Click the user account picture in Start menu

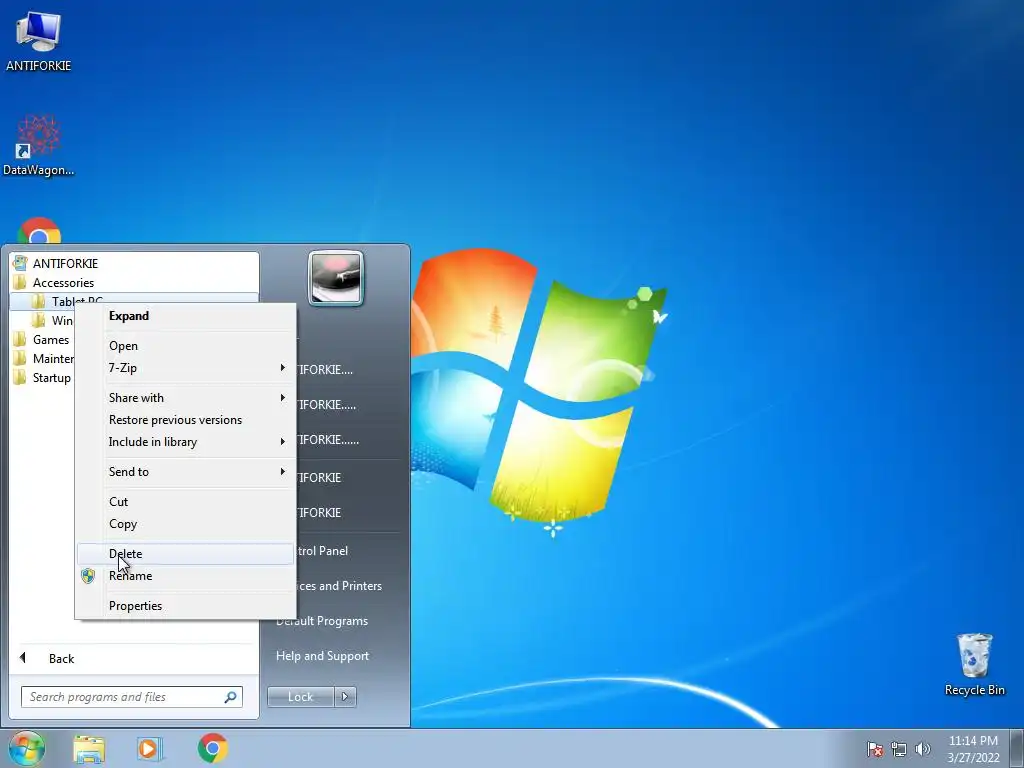coord(336,278)
